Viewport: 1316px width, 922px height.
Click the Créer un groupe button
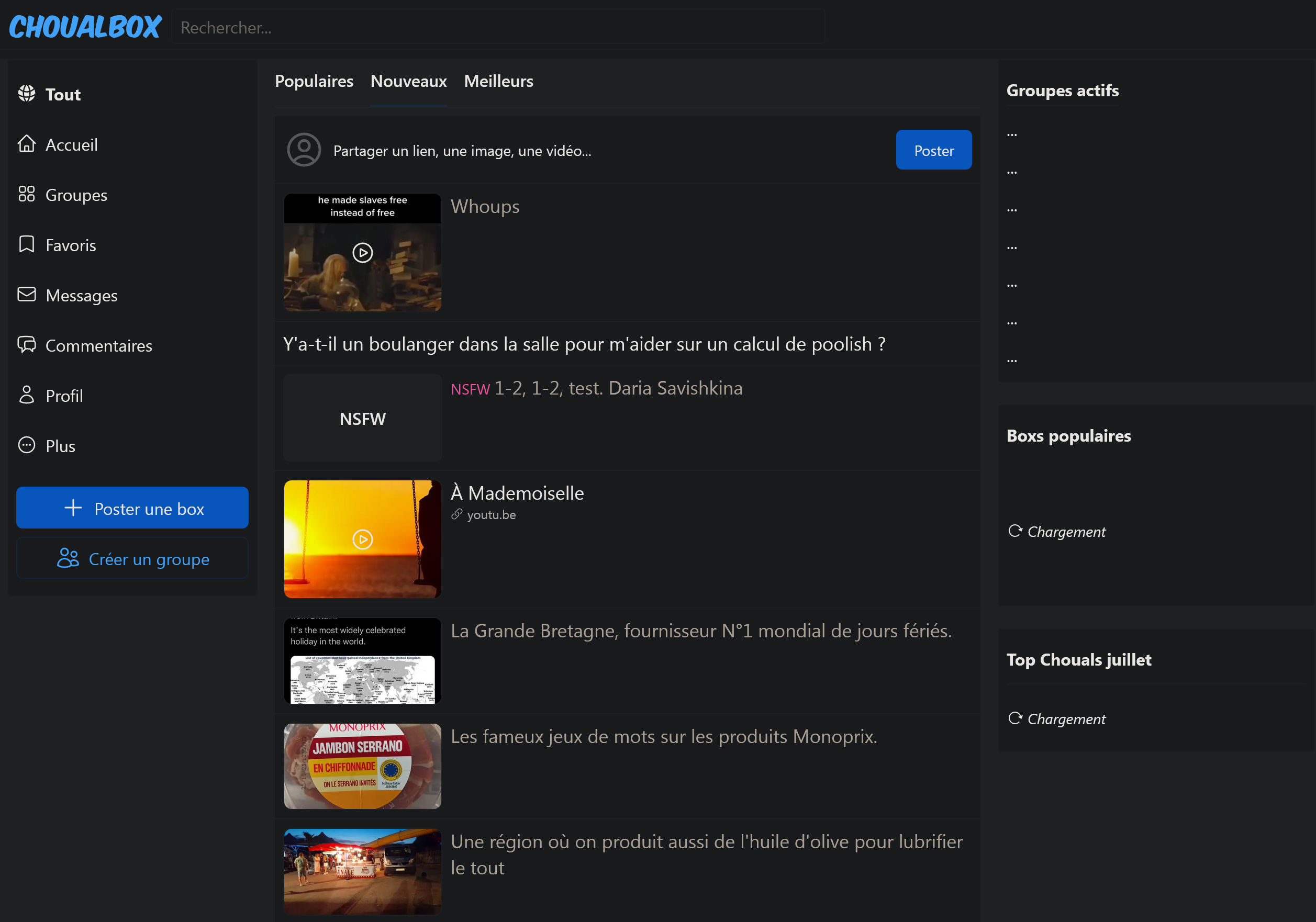(132, 559)
